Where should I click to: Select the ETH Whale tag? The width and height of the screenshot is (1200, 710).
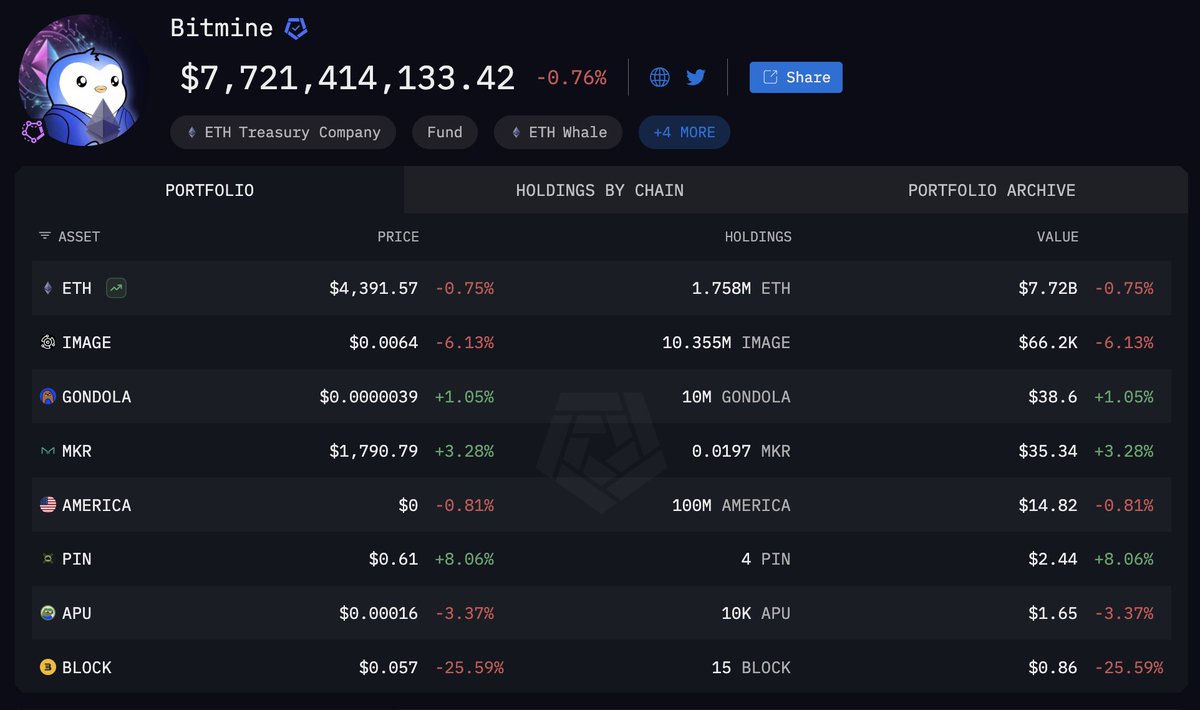(558, 132)
